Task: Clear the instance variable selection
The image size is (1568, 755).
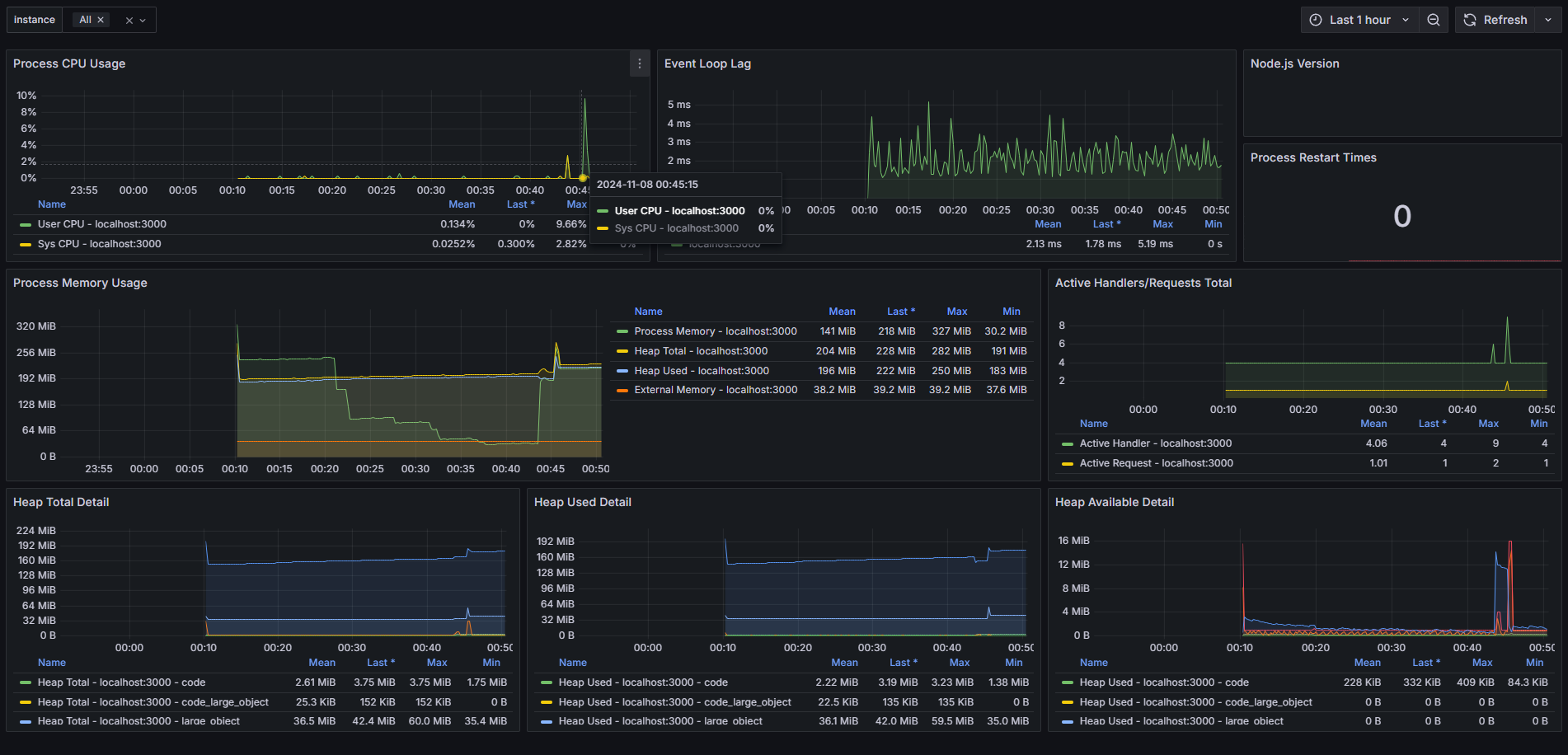Action: (x=129, y=21)
